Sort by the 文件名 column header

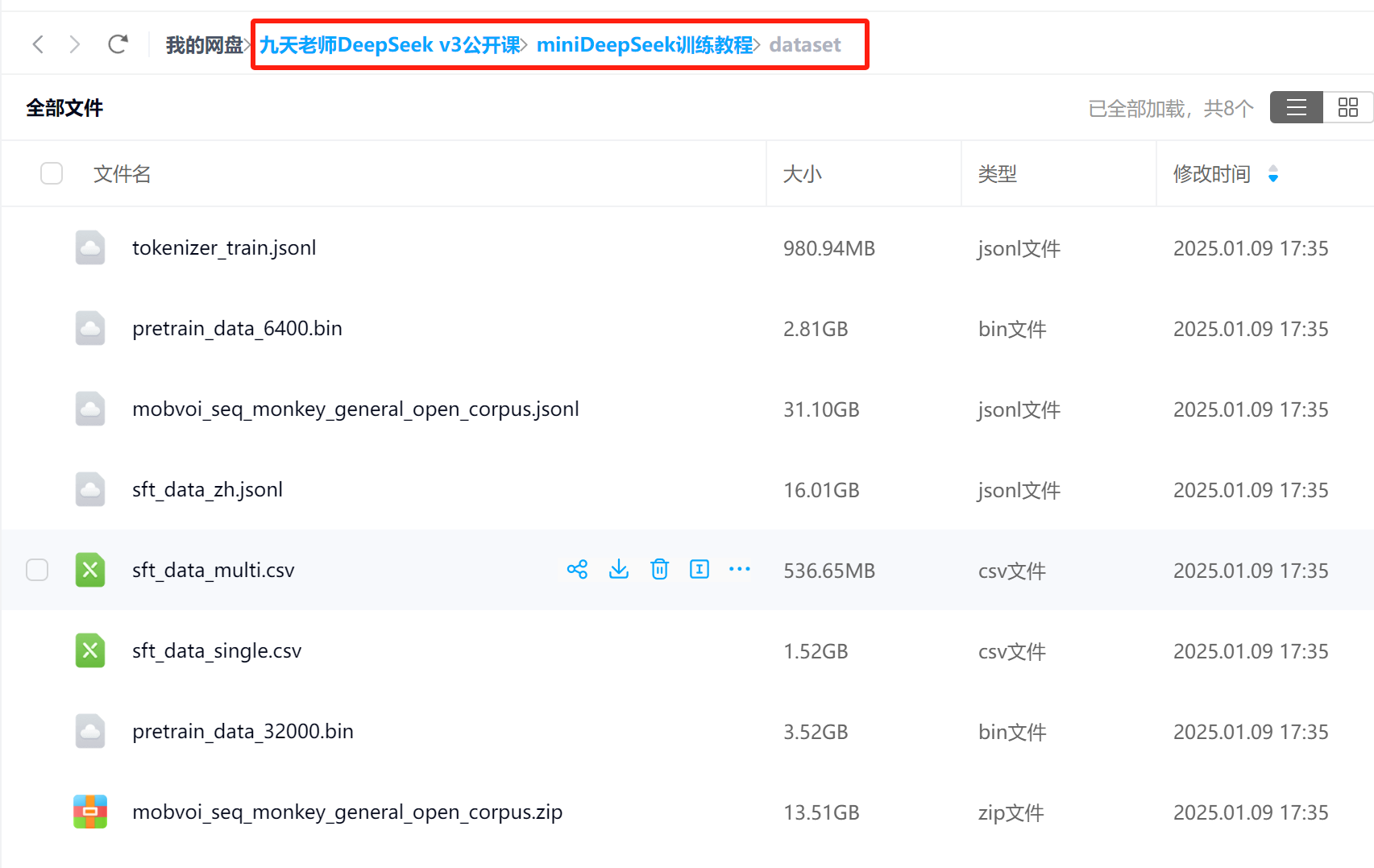tap(122, 173)
